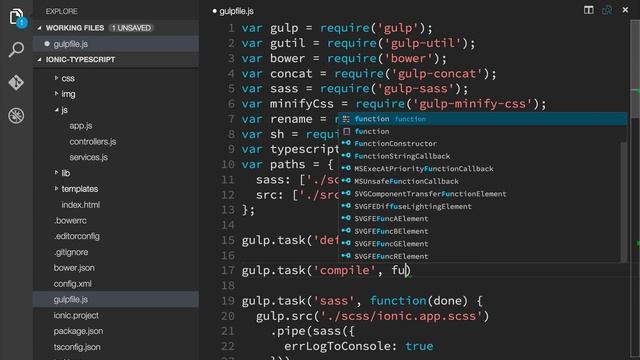Open index.html file
This screenshot has height=360, width=640.
[80, 204]
